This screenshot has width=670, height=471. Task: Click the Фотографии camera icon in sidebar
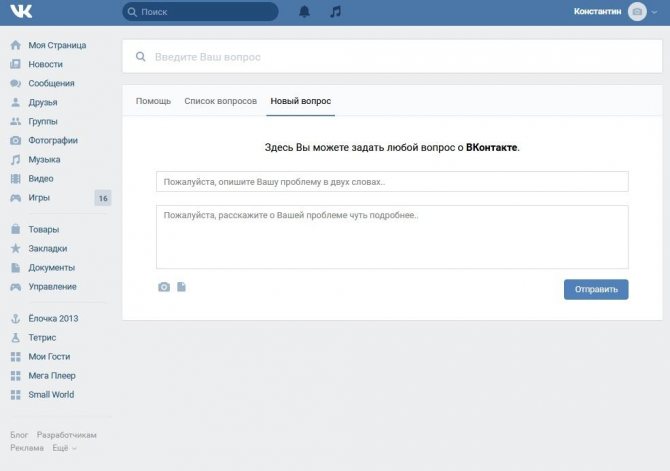(15, 140)
